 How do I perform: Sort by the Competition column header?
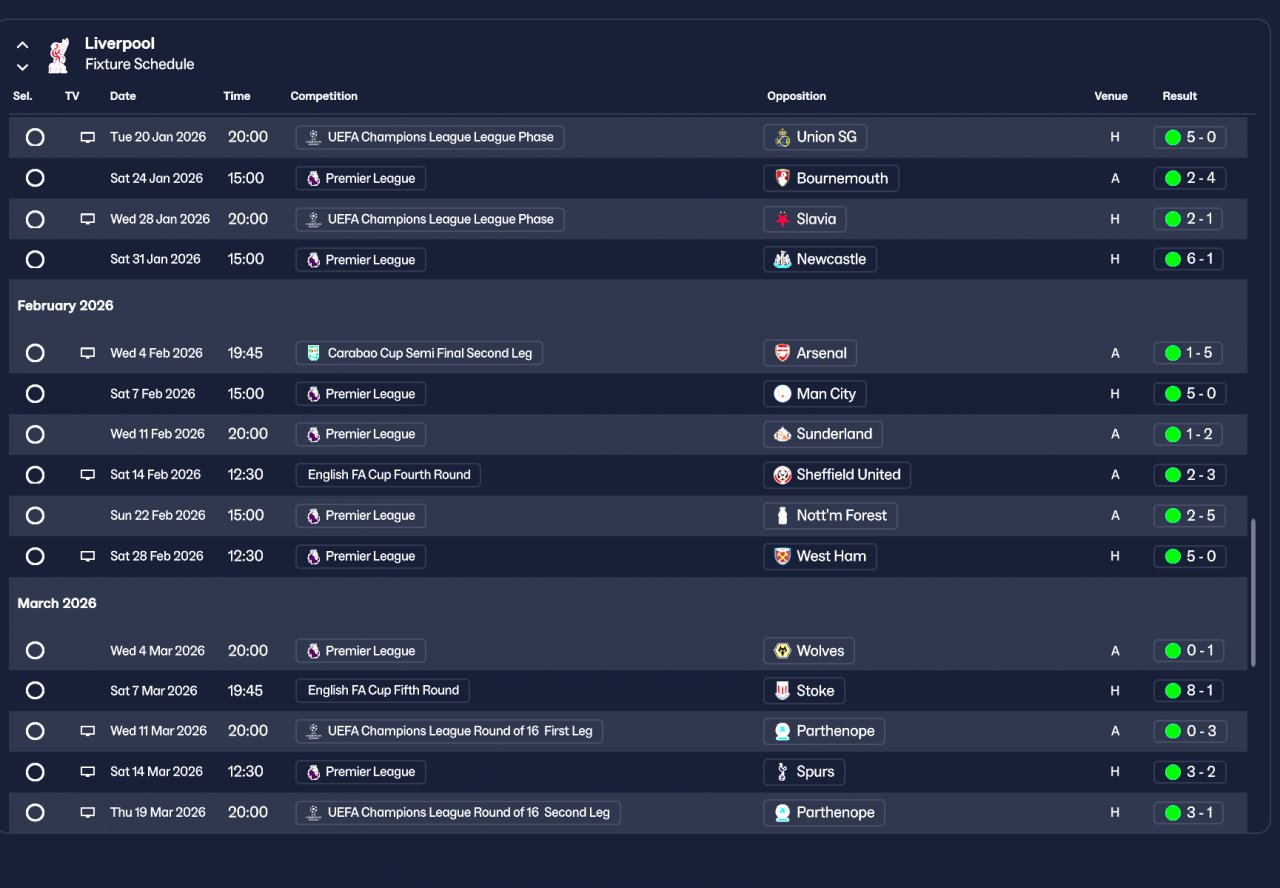click(324, 96)
